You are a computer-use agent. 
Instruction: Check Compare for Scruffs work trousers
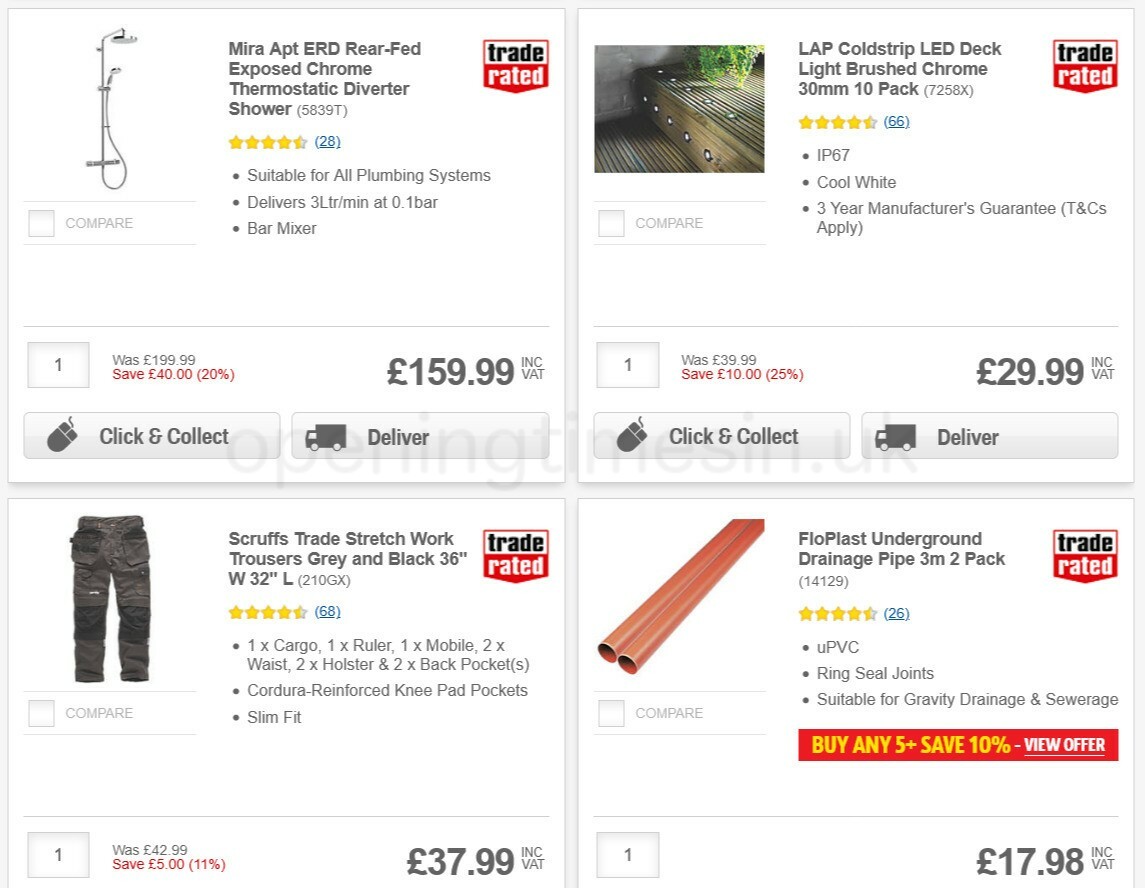pos(41,713)
